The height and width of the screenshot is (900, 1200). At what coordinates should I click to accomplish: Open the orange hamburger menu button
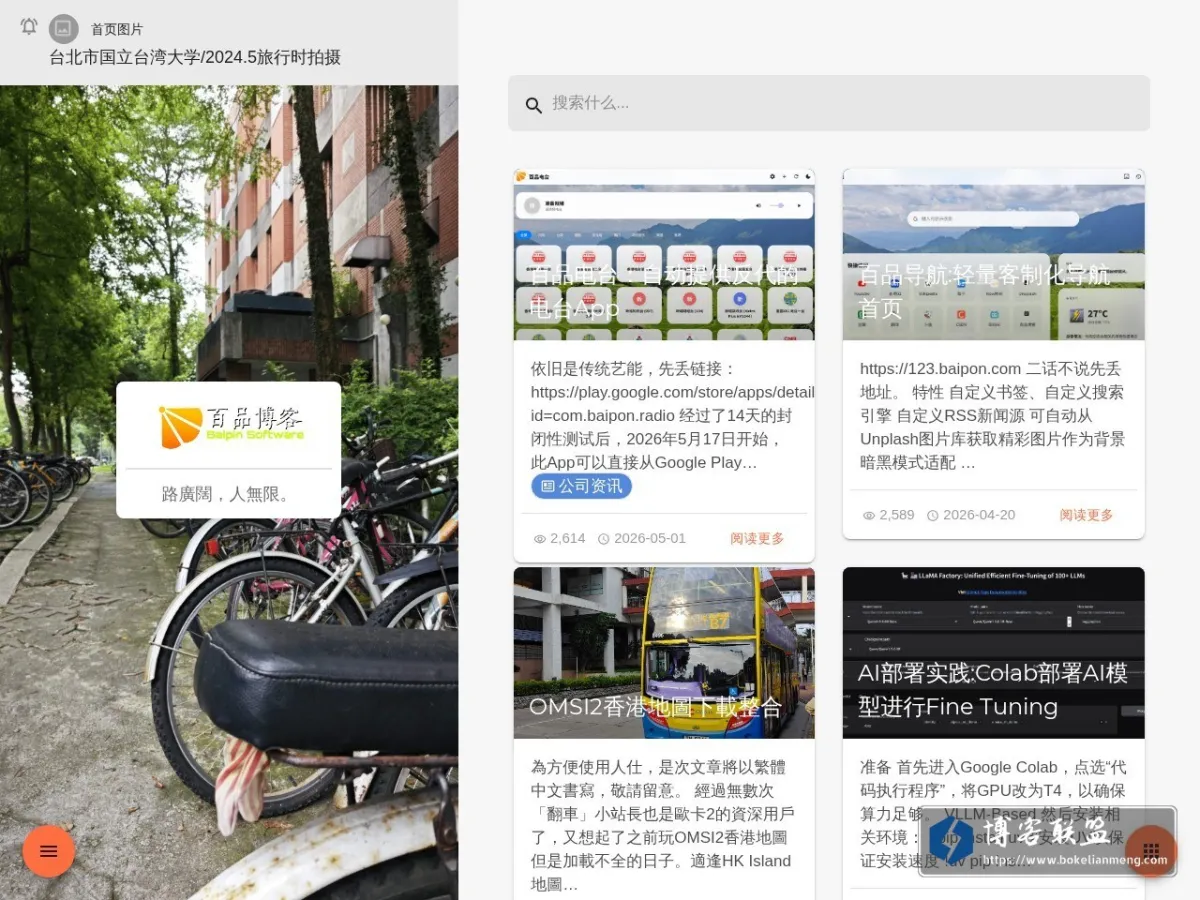(48, 851)
